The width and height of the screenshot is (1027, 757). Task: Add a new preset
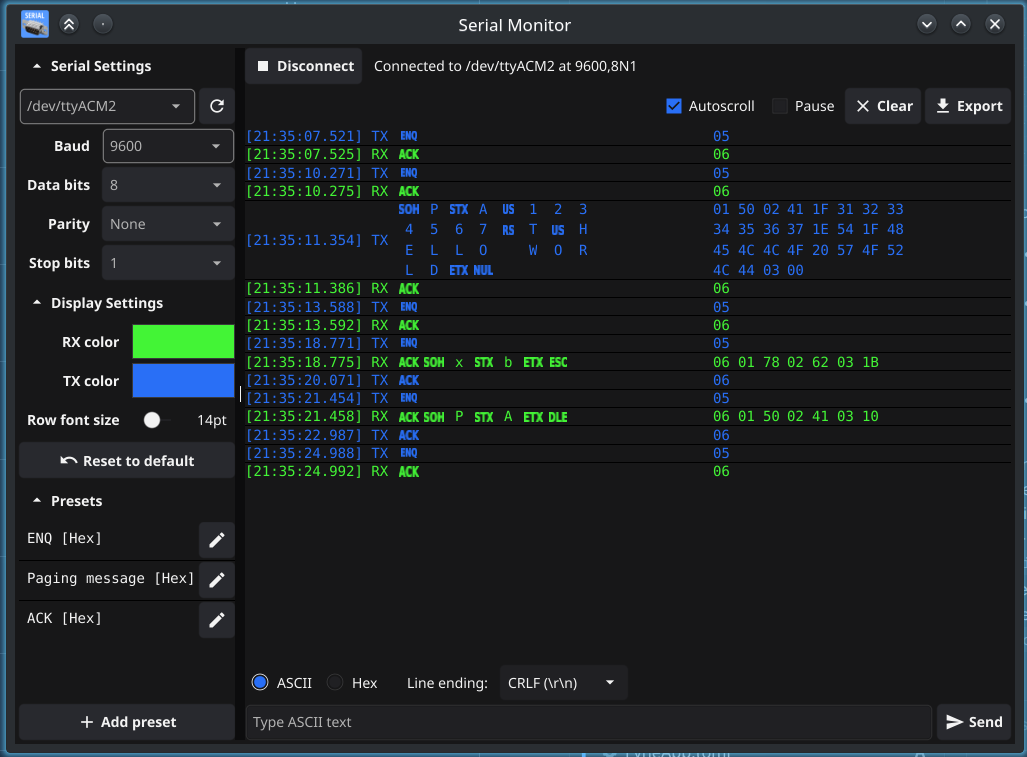pos(127,722)
